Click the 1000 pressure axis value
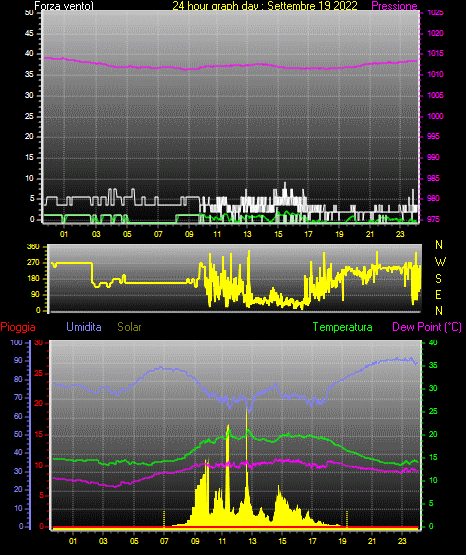 click(x=435, y=116)
